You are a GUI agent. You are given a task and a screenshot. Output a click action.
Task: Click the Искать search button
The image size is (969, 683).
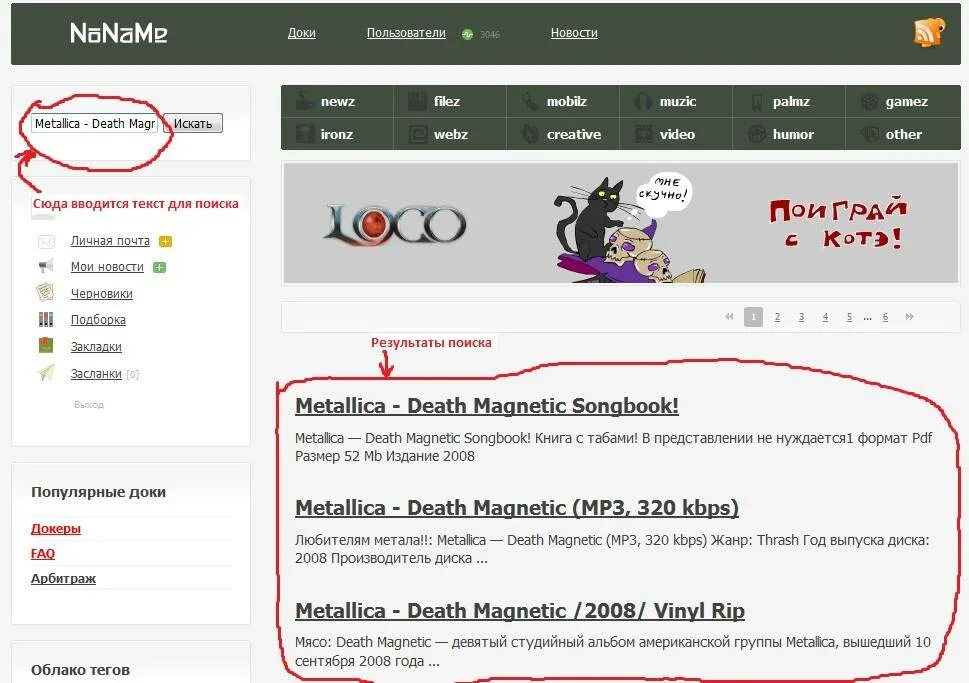(x=193, y=124)
